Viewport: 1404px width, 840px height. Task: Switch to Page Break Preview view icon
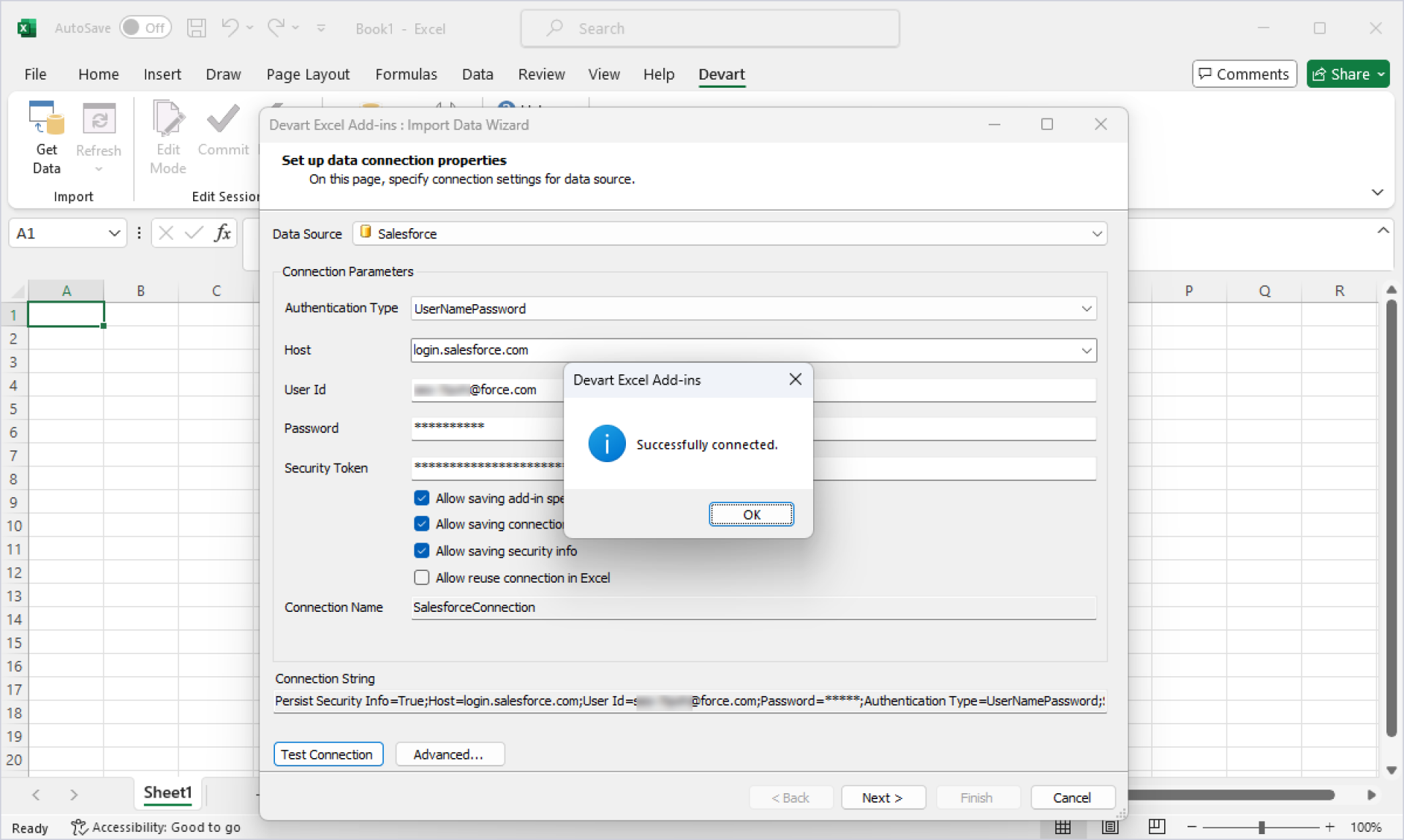[x=1157, y=827]
